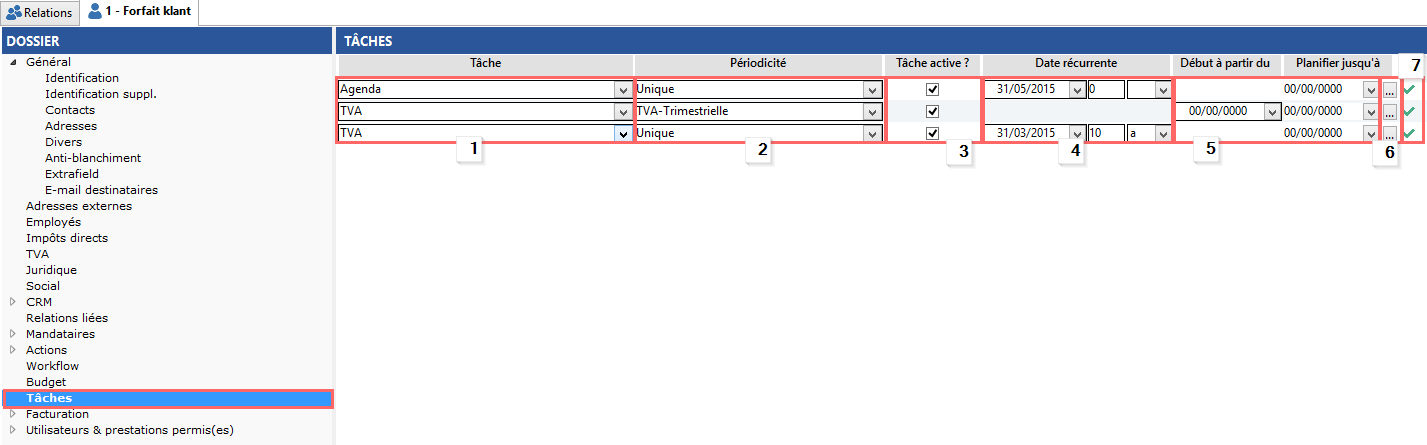Open the ellipsis button on the last TVA row
The image size is (1427, 445).
point(1389,134)
